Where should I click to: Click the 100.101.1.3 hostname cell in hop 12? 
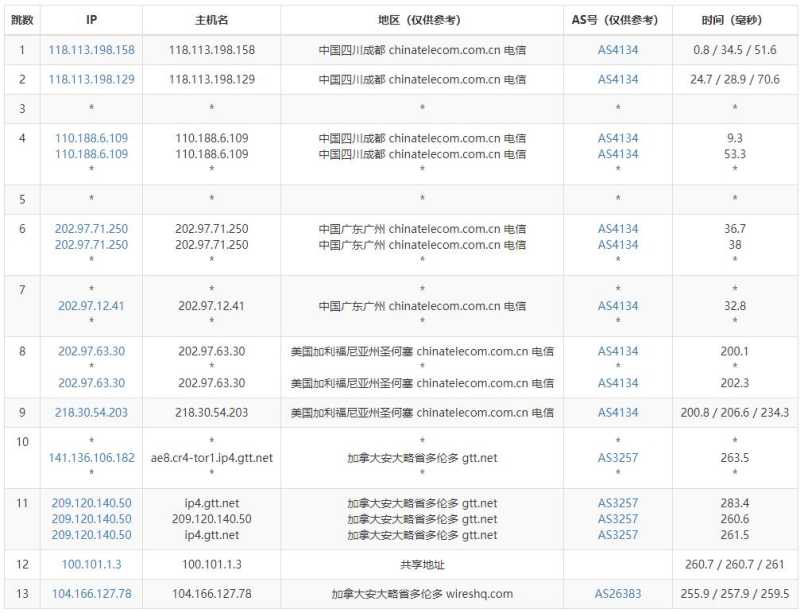coord(212,565)
